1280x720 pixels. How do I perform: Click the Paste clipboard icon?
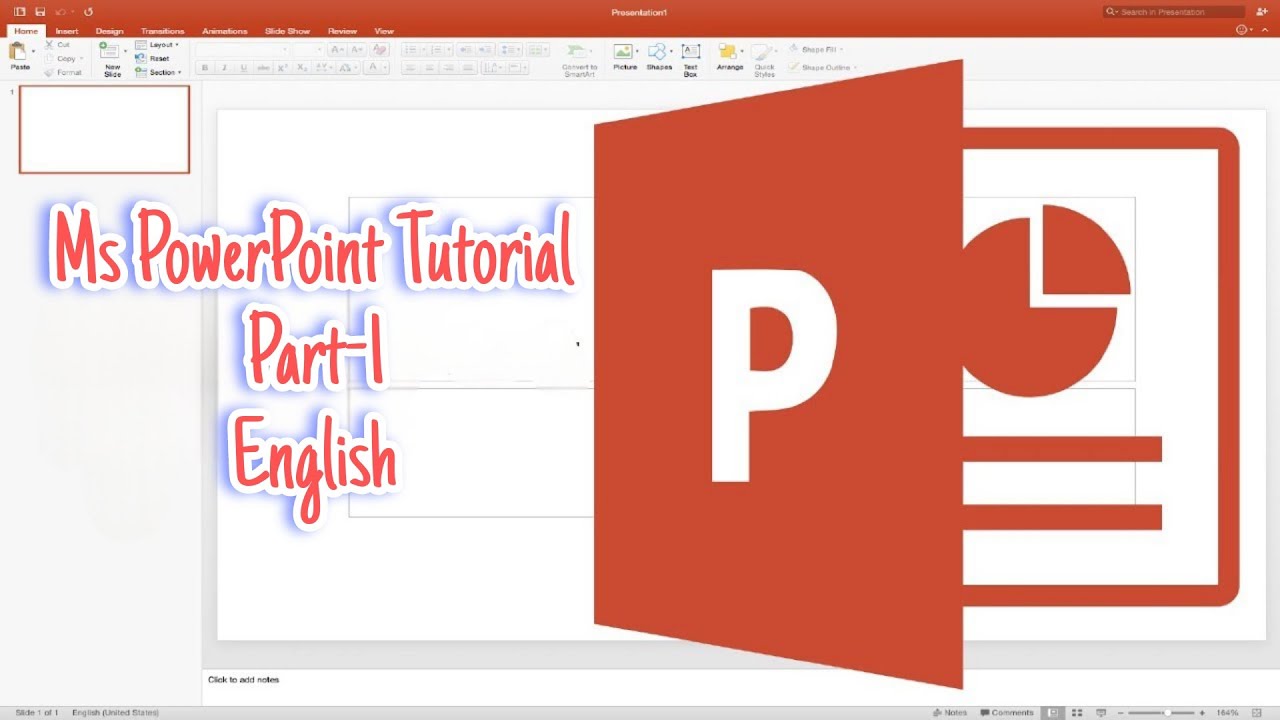pos(18,52)
